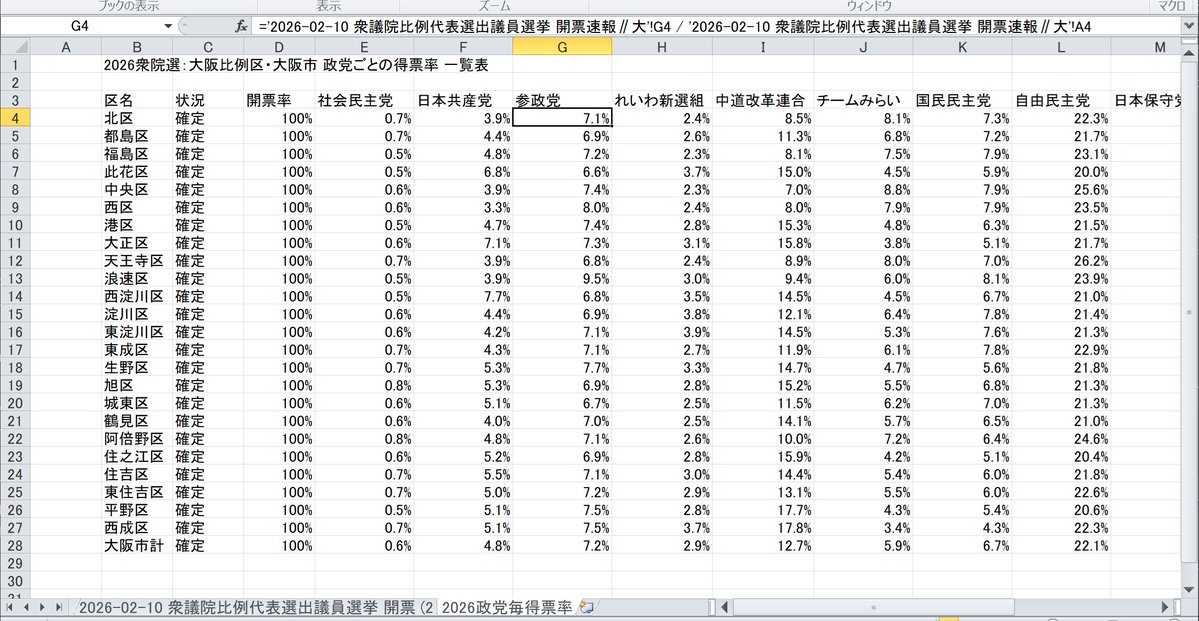Click the fx insert function icon
This screenshot has height=621, width=1199.
(x=241, y=26)
